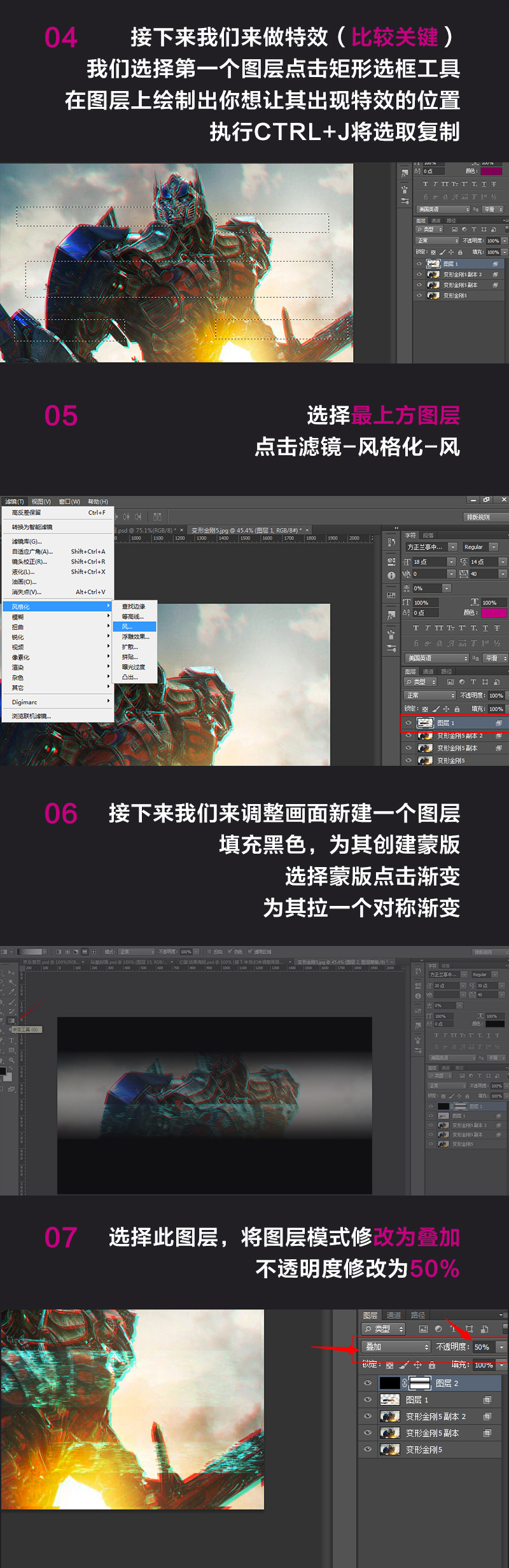Toggle eye of red-outlined 图层 1 in step 05
Screen dimensions: 509x1568
[x=408, y=723]
